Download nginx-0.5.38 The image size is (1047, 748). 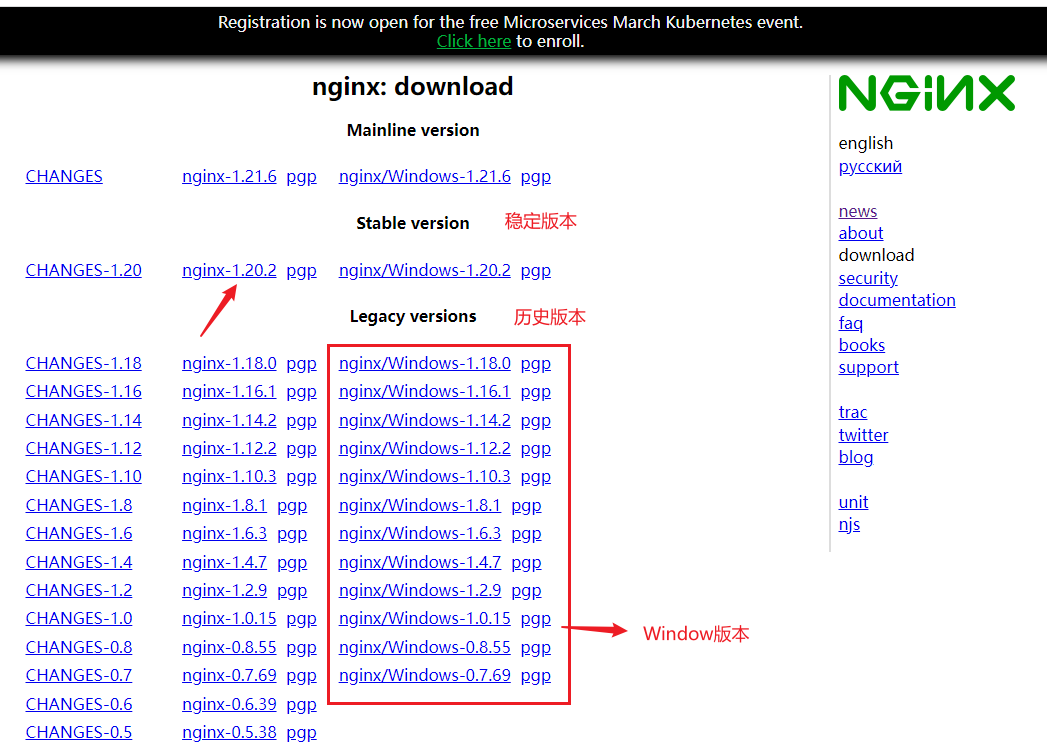pyautogui.click(x=229, y=733)
